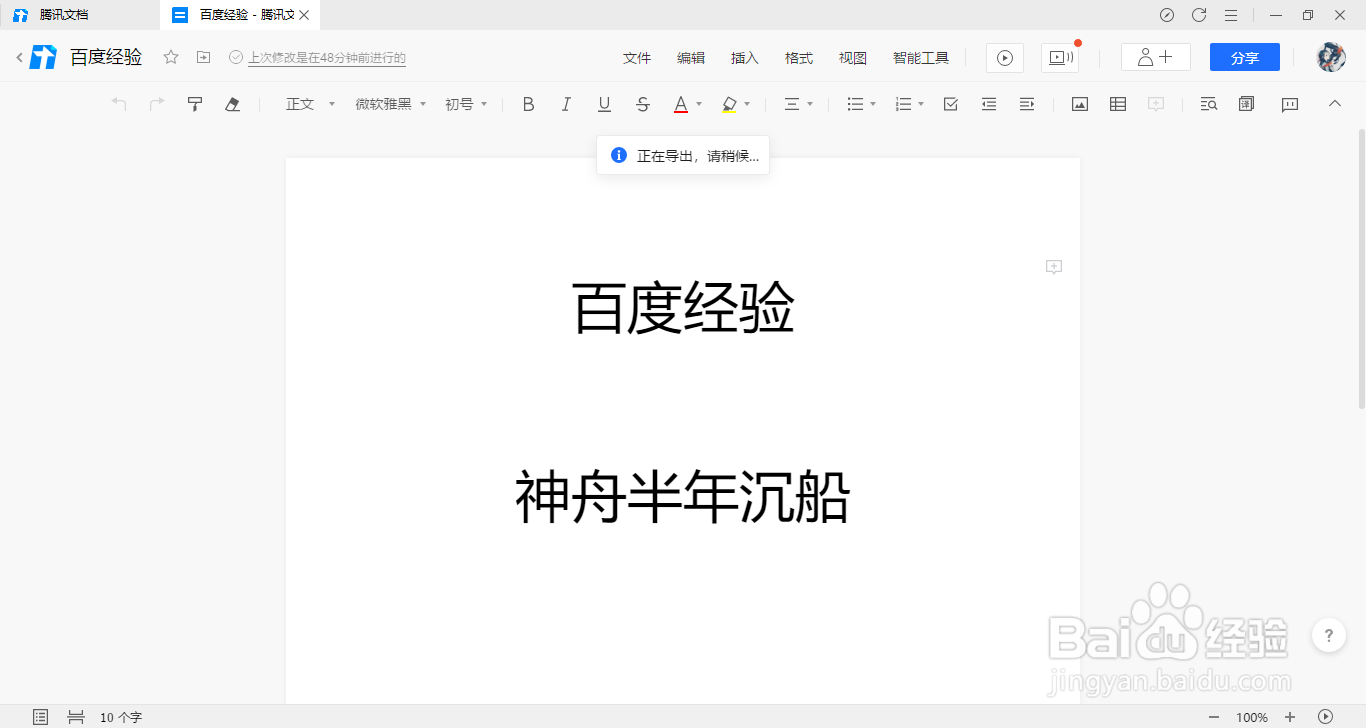Open the 正文 paragraph style dropdown
This screenshot has height=728, width=1366.
click(x=310, y=104)
